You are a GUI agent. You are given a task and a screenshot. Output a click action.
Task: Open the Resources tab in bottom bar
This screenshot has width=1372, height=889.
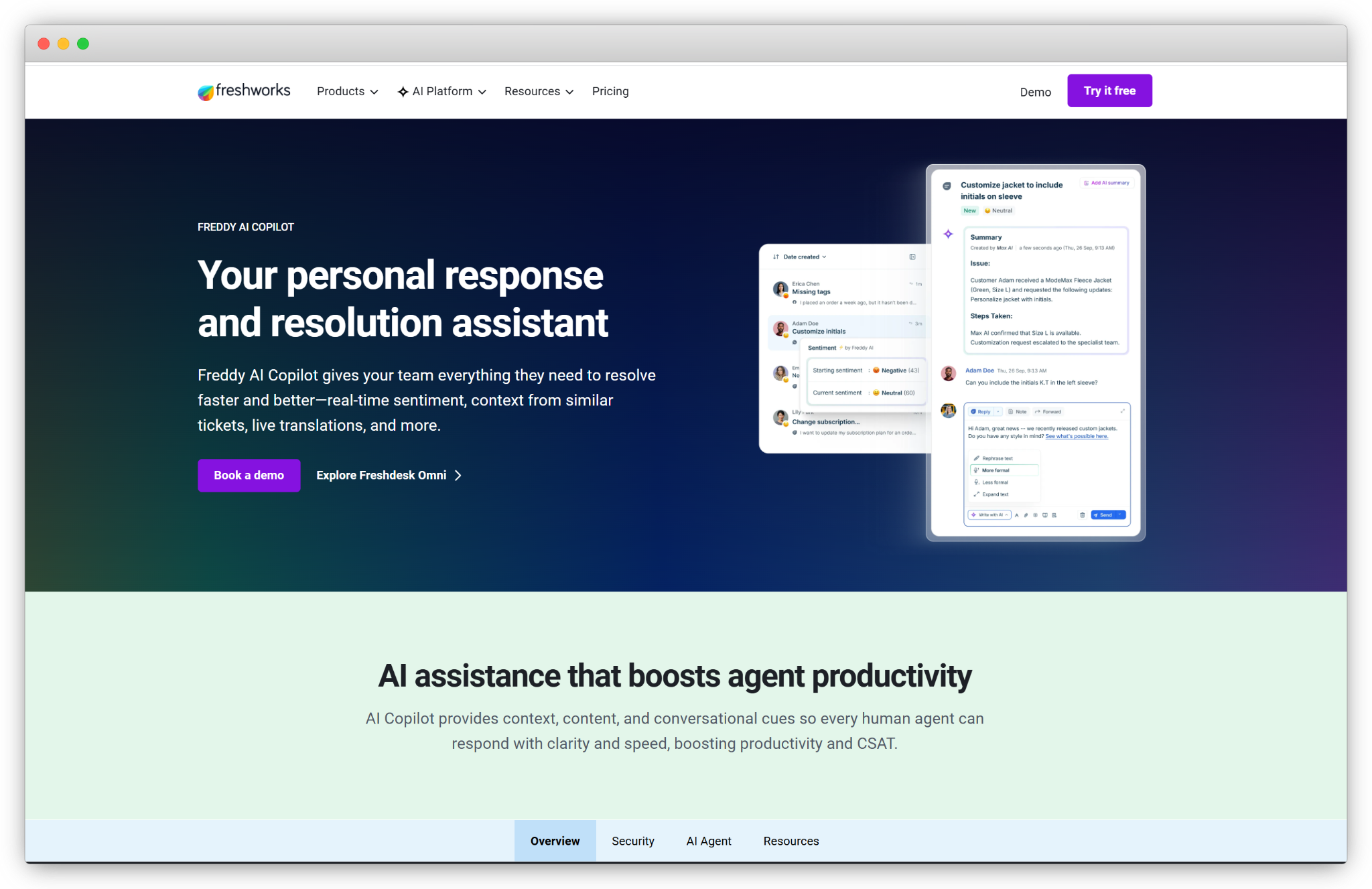791,841
